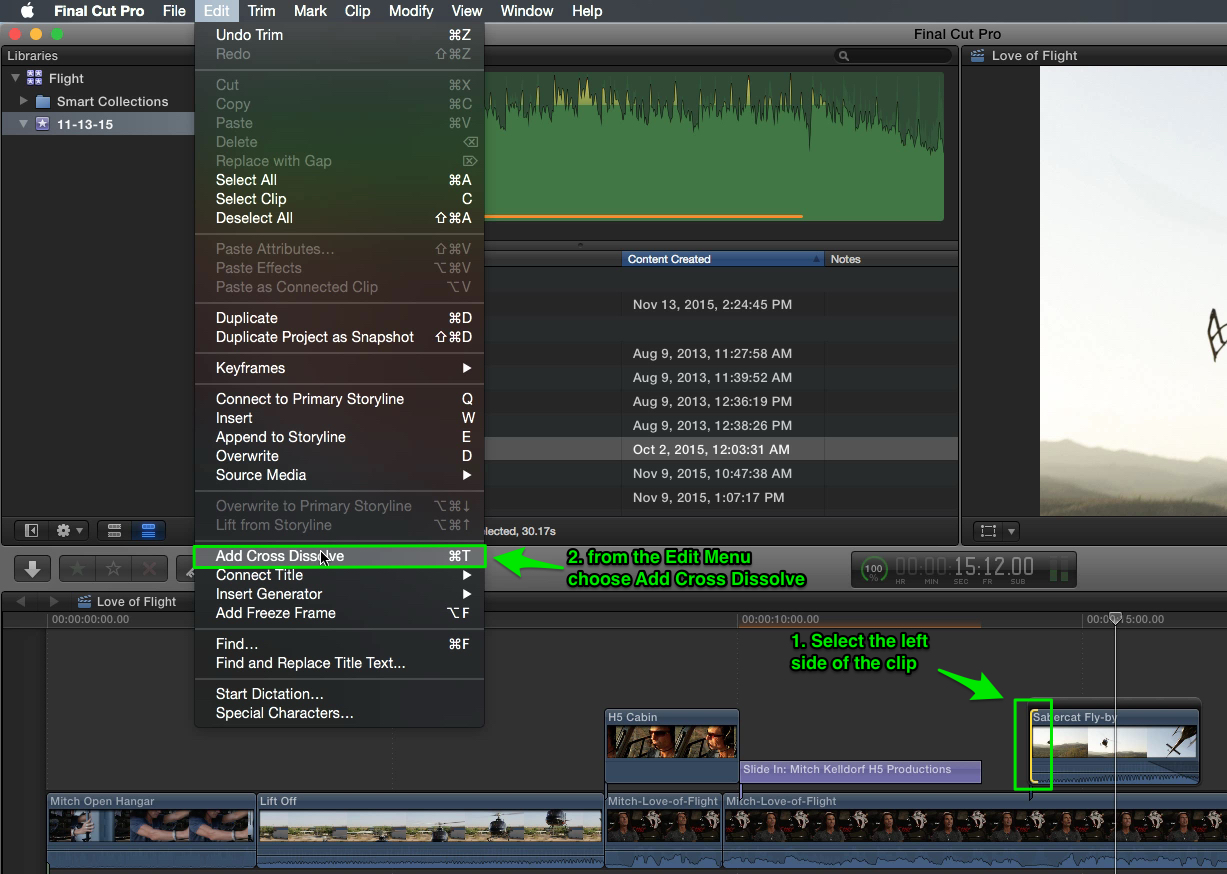Choose Add Cross Dissolve from Edit menu
The image size is (1227, 874).
(x=340, y=556)
